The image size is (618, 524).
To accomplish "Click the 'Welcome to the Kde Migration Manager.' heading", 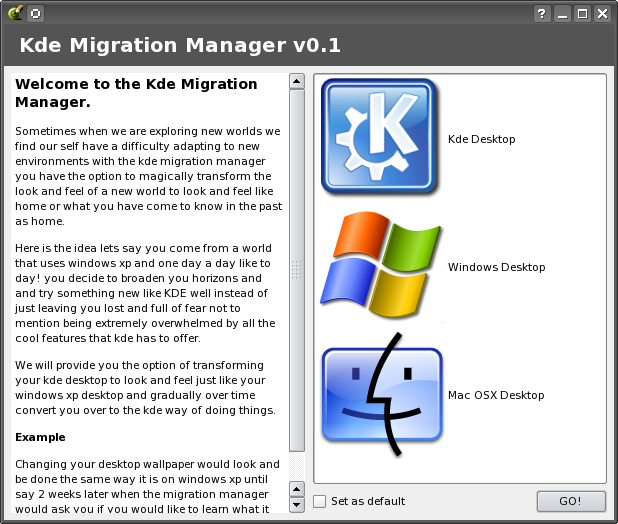I will point(136,93).
